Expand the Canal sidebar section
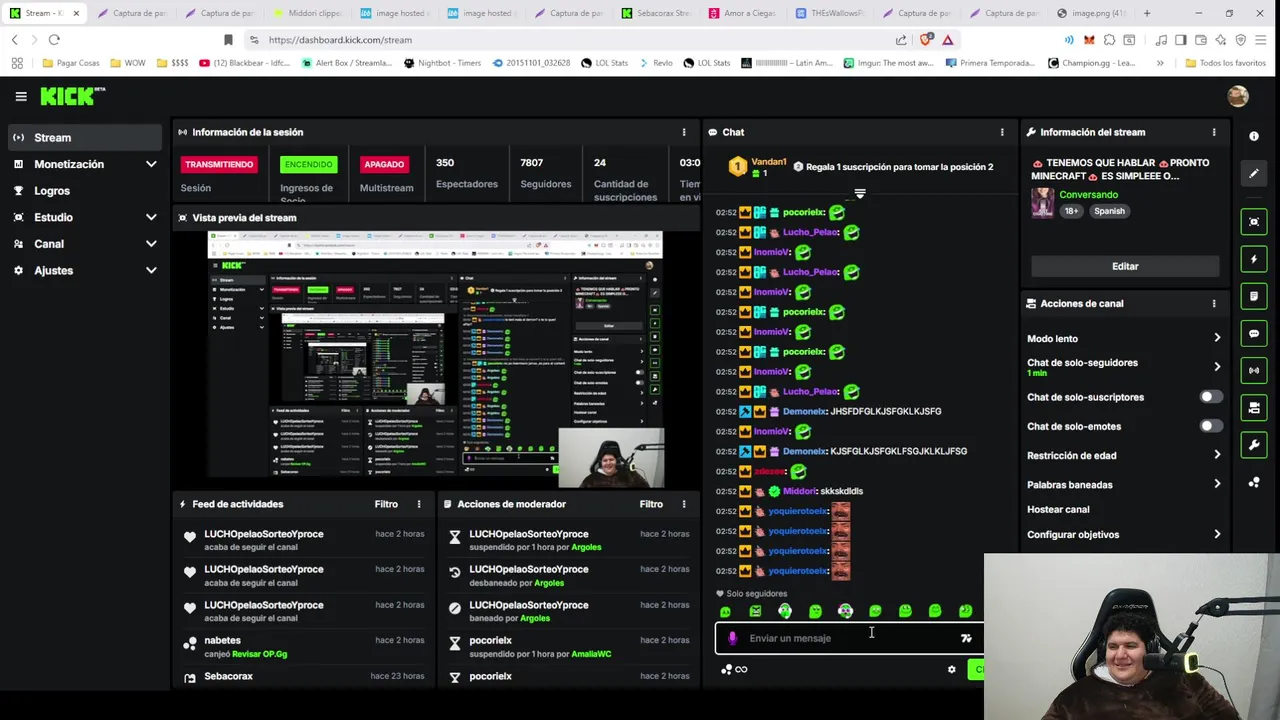This screenshot has height=720, width=1280. tap(151, 244)
